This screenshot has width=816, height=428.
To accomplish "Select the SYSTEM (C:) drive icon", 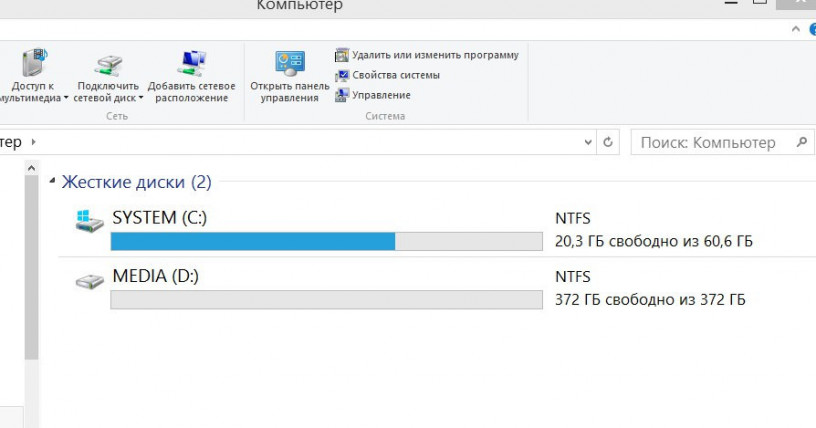I will pos(90,221).
